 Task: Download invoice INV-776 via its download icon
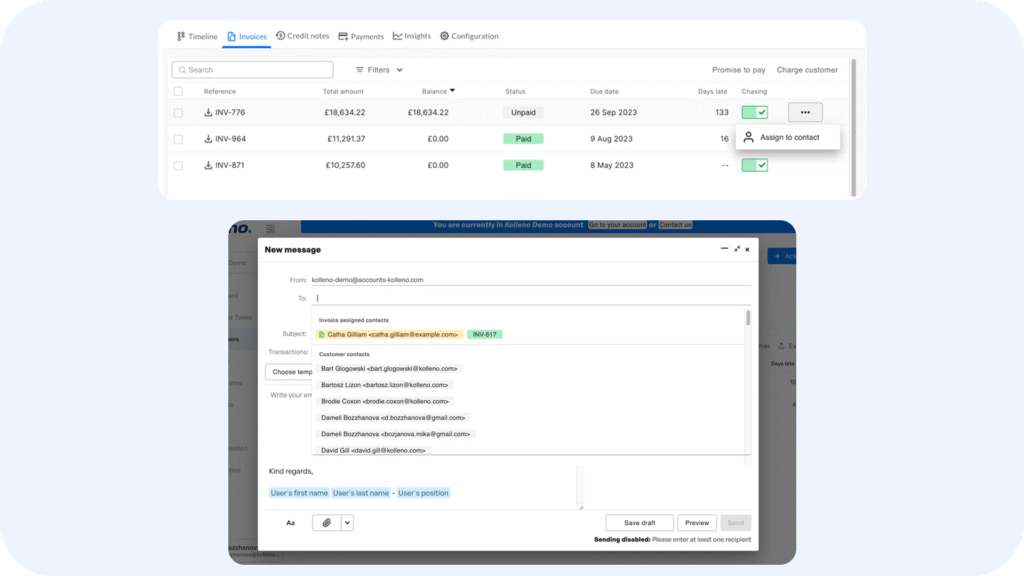(x=209, y=113)
